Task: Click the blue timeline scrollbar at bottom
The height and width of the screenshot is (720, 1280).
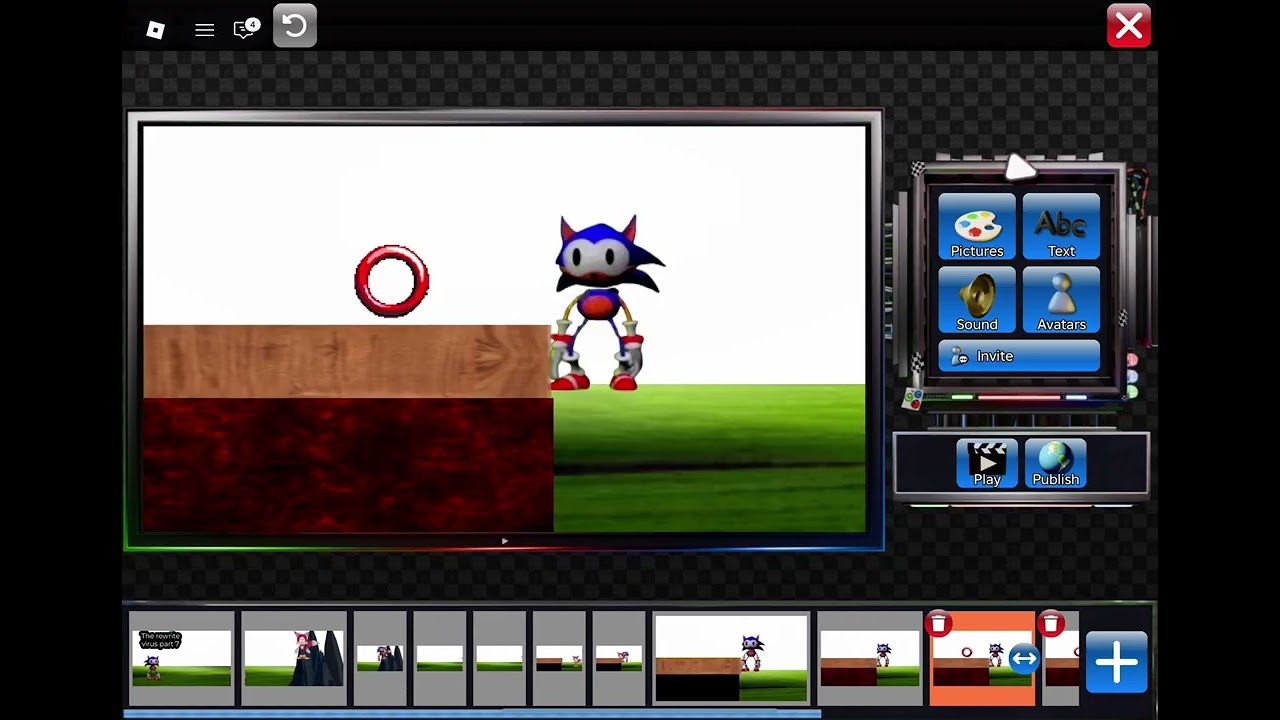Action: click(x=472, y=714)
